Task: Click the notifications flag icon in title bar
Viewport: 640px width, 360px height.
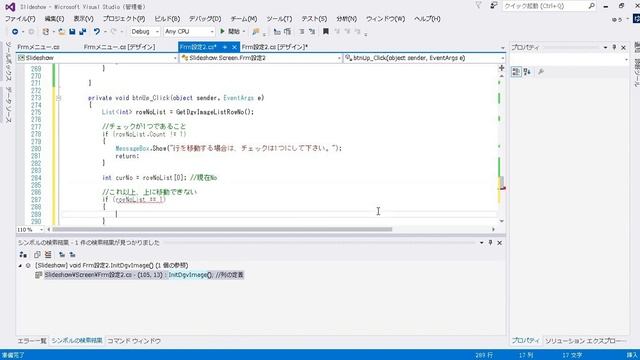Action: click(478, 5)
